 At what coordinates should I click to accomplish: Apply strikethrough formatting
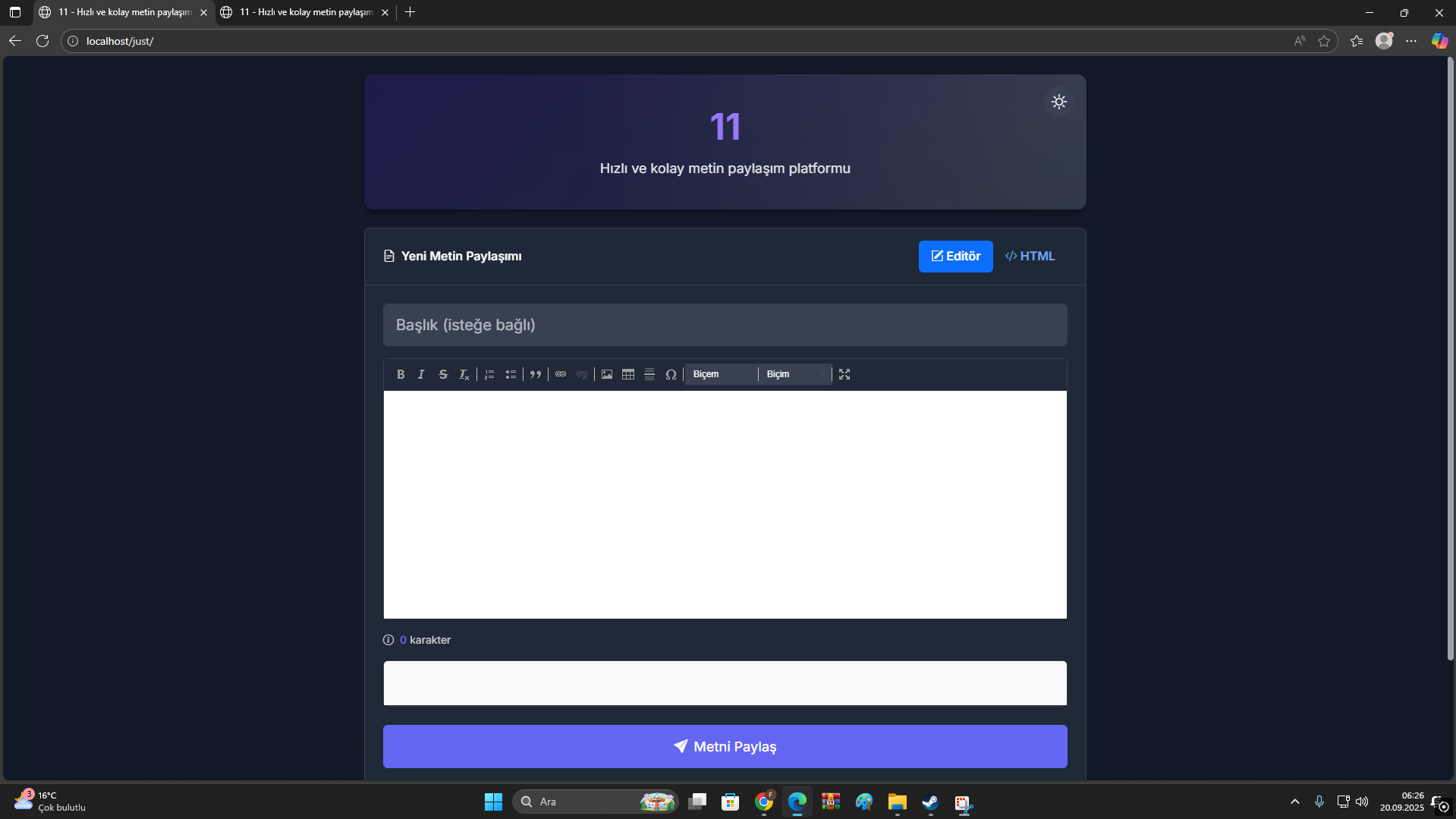[x=443, y=374]
